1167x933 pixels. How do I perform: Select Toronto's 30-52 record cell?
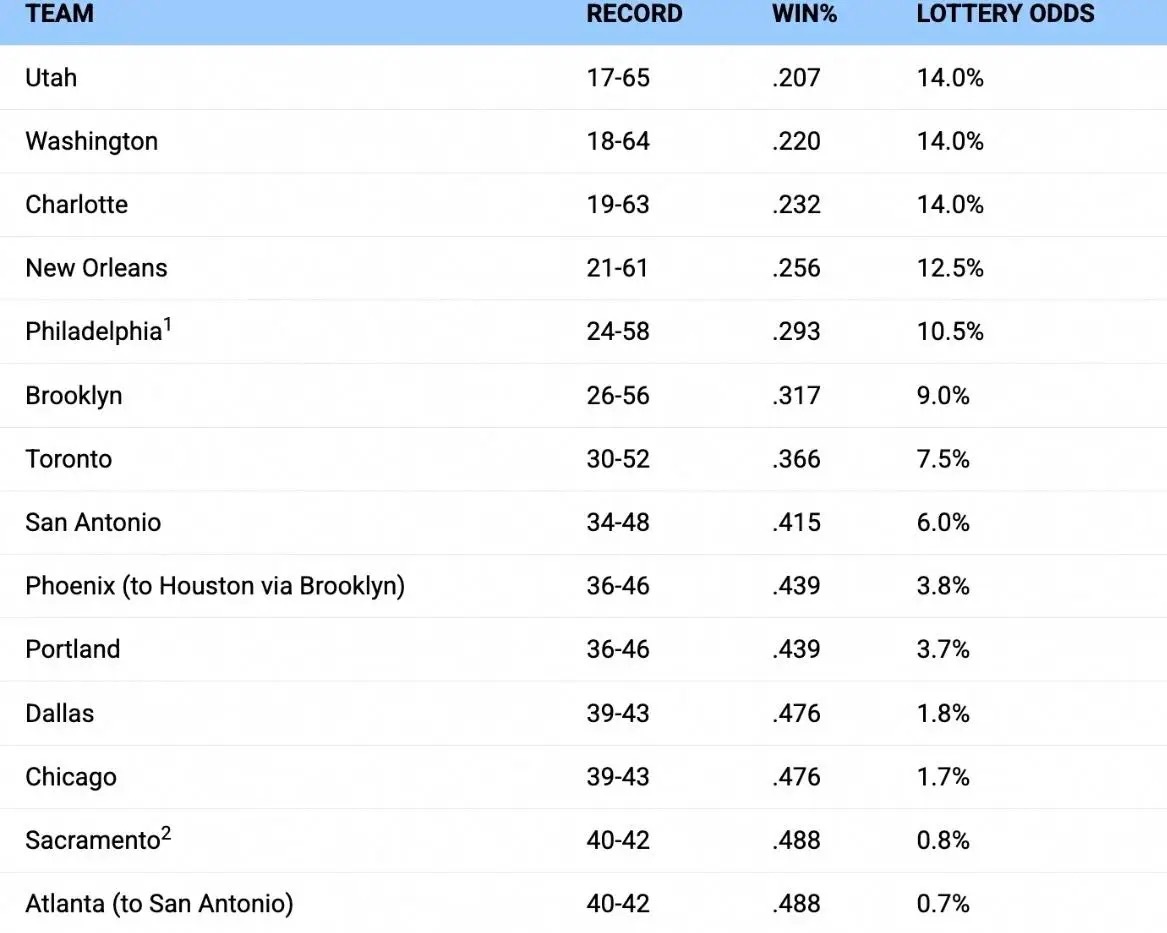pos(618,459)
